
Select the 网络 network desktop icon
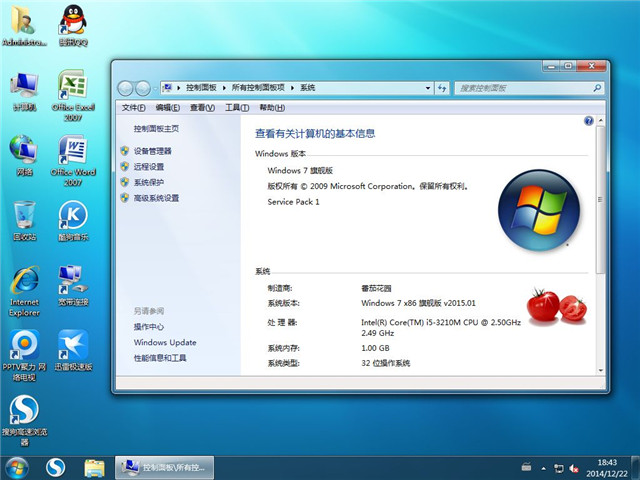click(x=24, y=156)
